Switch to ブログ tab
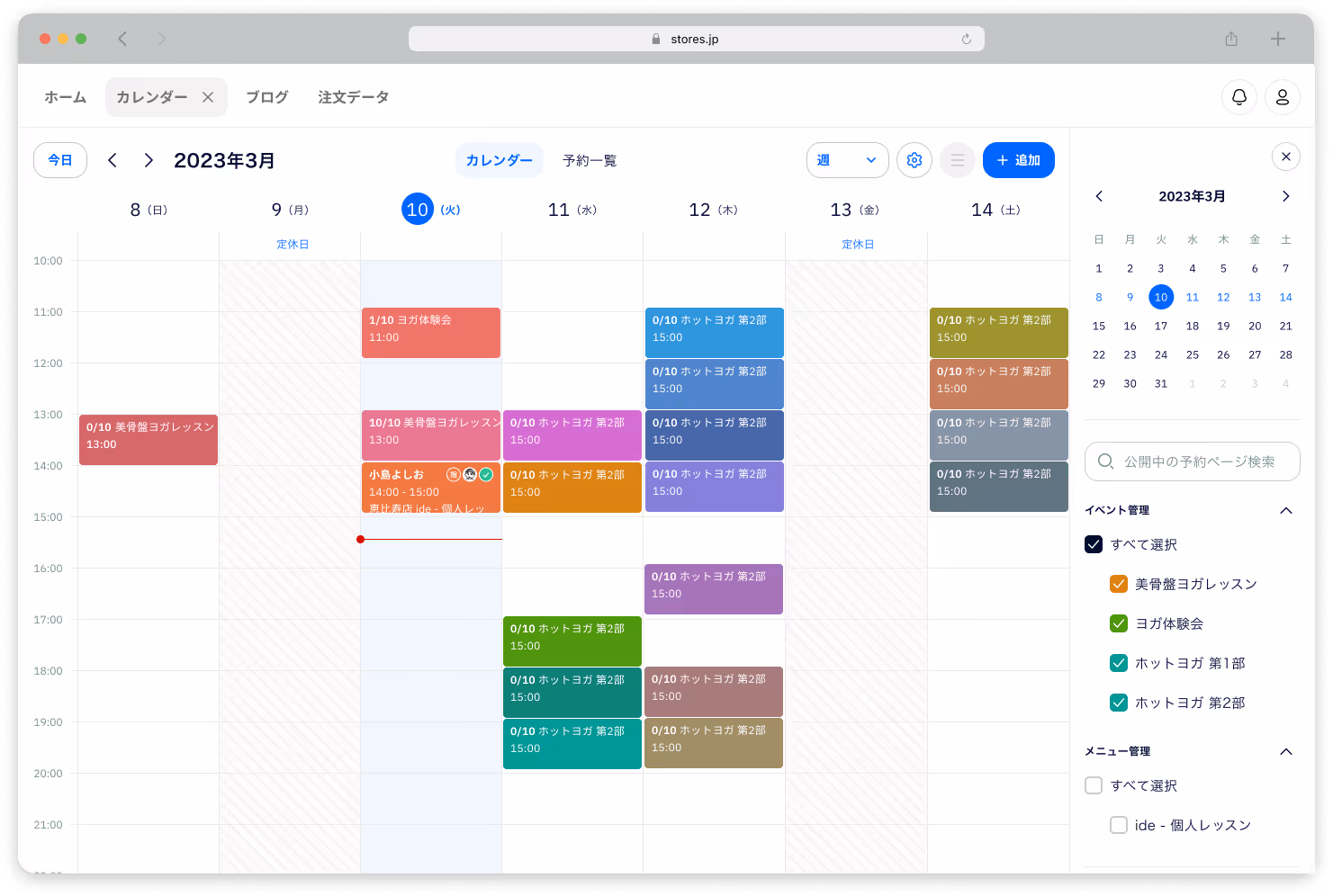This screenshot has height=896, width=1333. point(267,97)
